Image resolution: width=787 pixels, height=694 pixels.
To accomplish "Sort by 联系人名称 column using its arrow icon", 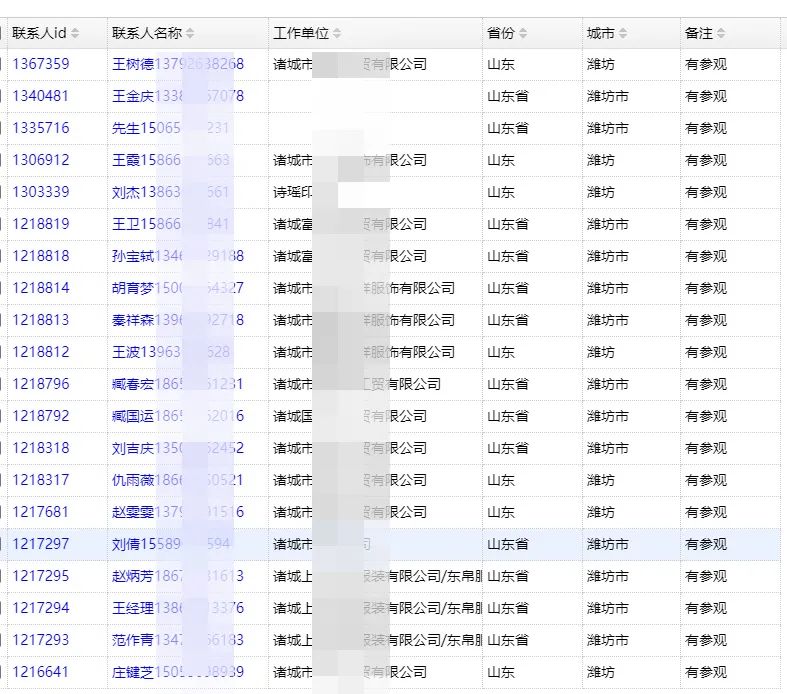I will coord(190,33).
